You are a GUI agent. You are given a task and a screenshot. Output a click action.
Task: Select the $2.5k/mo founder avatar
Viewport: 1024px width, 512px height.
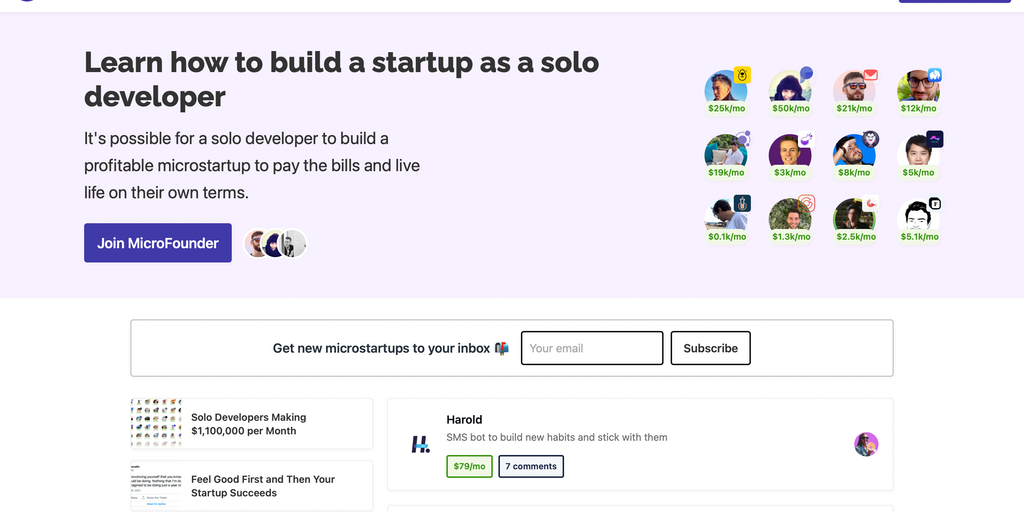(853, 215)
